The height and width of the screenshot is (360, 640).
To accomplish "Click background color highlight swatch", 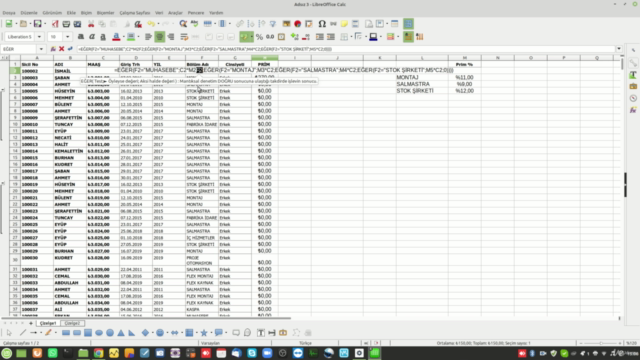I will point(131,37).
